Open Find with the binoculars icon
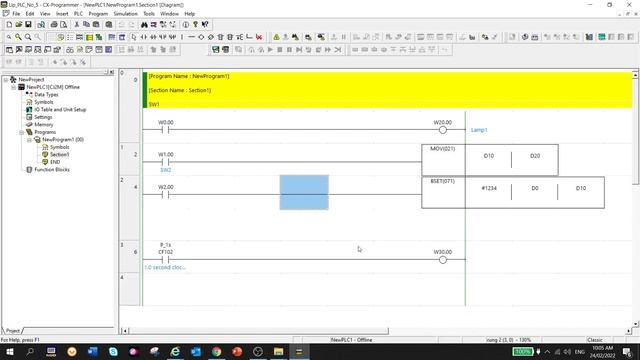The image size is (640, 360). coord(144,24)
